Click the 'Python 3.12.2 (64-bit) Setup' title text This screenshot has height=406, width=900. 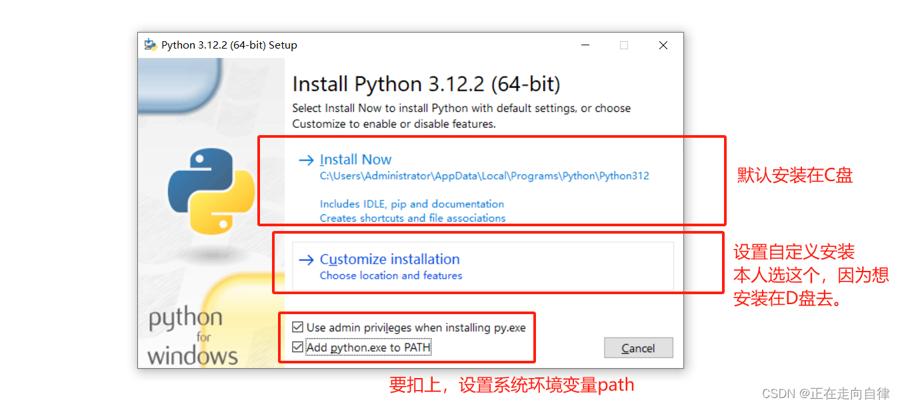229,45
